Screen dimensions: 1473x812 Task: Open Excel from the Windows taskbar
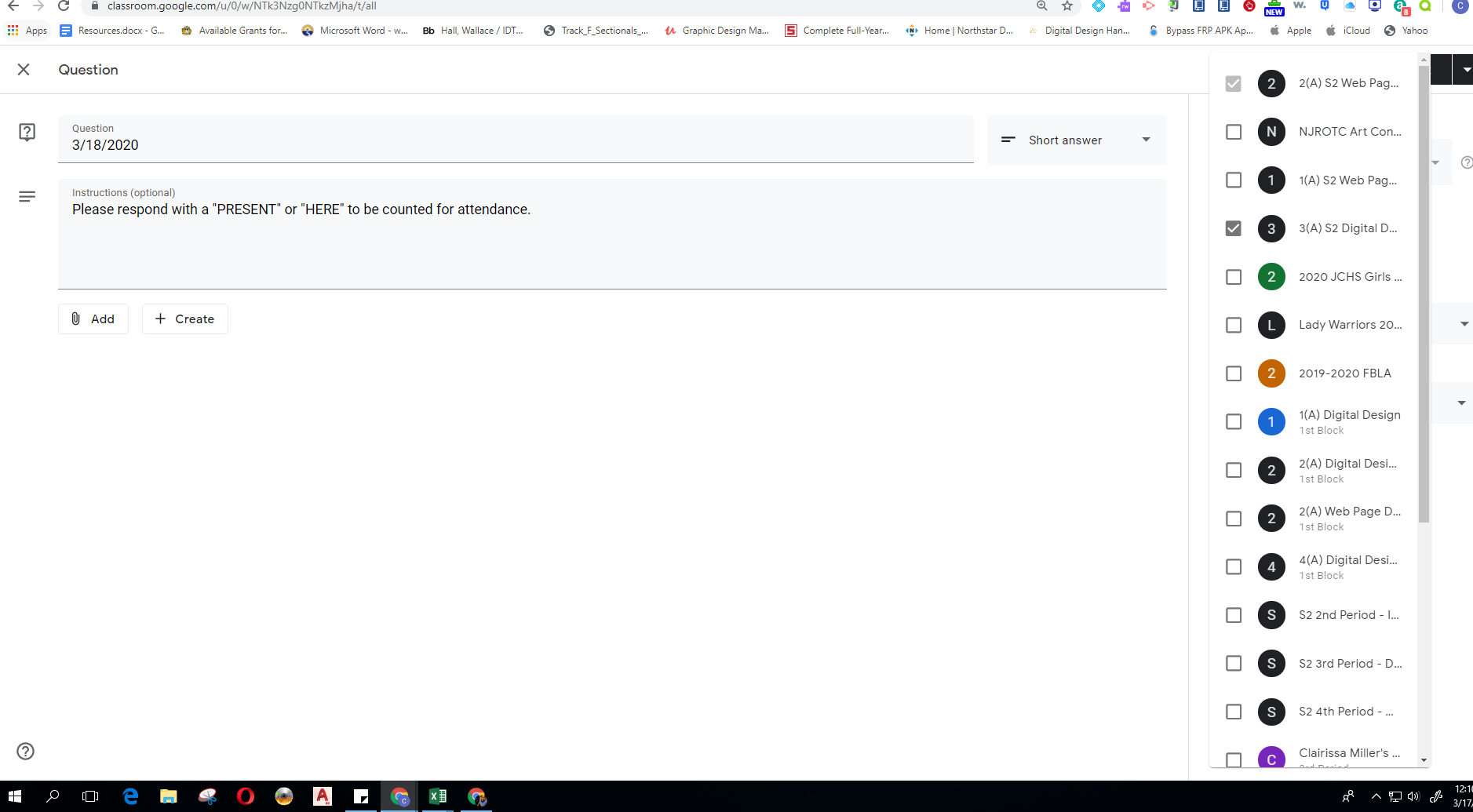(438, 796)
